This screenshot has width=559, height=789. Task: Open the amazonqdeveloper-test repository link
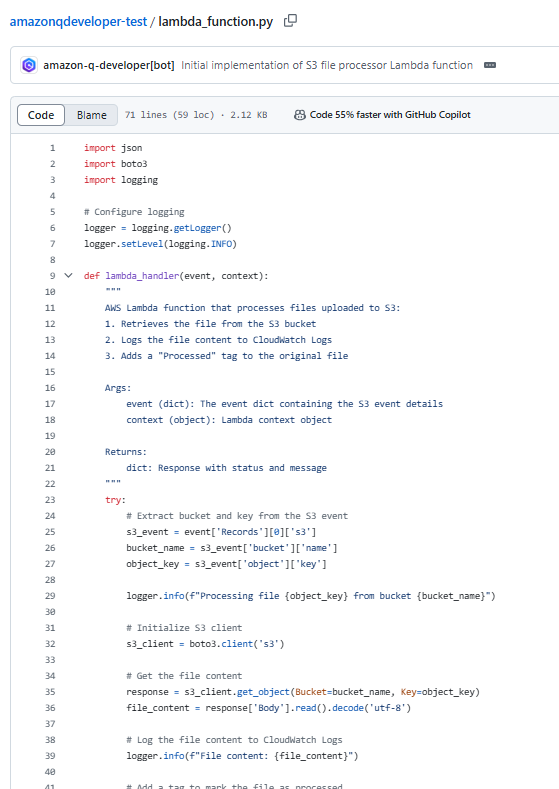point(78,22)
